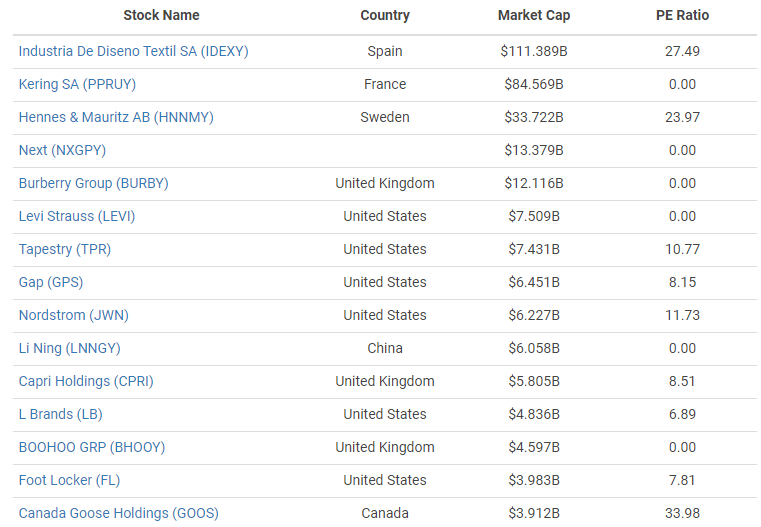Sort table by Stock Name header

[x=161, y=15]
